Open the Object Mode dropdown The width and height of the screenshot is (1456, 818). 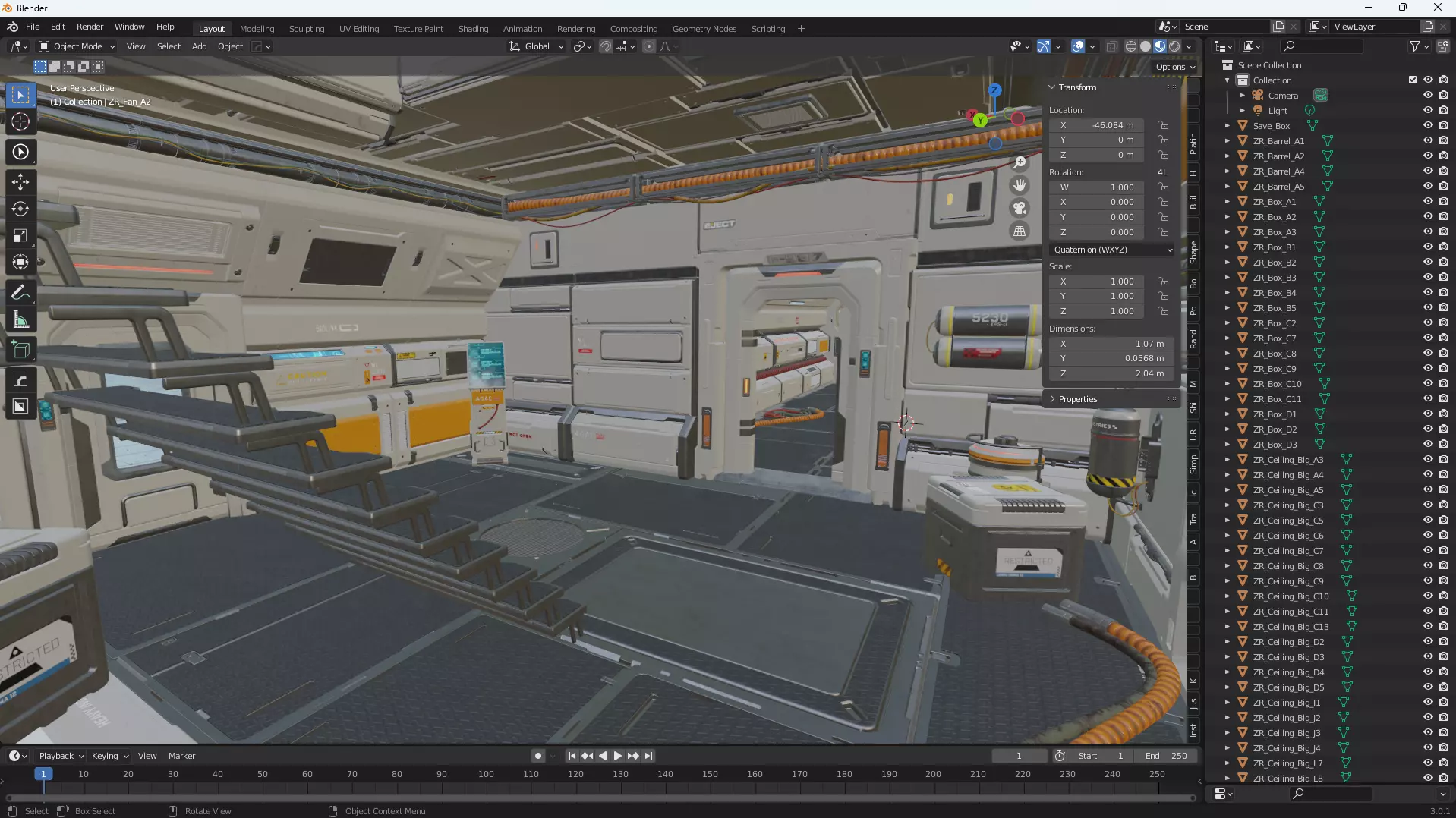point(77,46)
